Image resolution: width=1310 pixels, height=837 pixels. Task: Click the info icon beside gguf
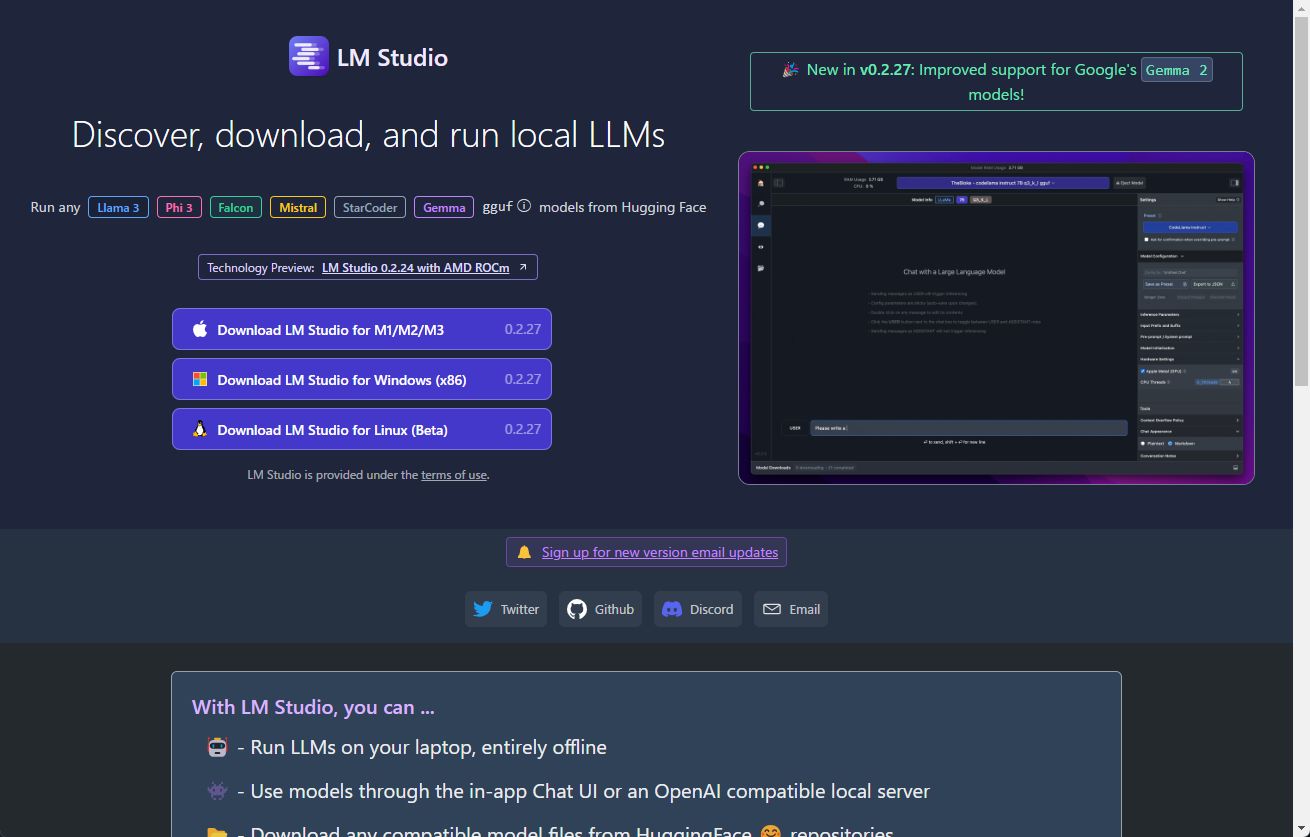coord(524,206)
